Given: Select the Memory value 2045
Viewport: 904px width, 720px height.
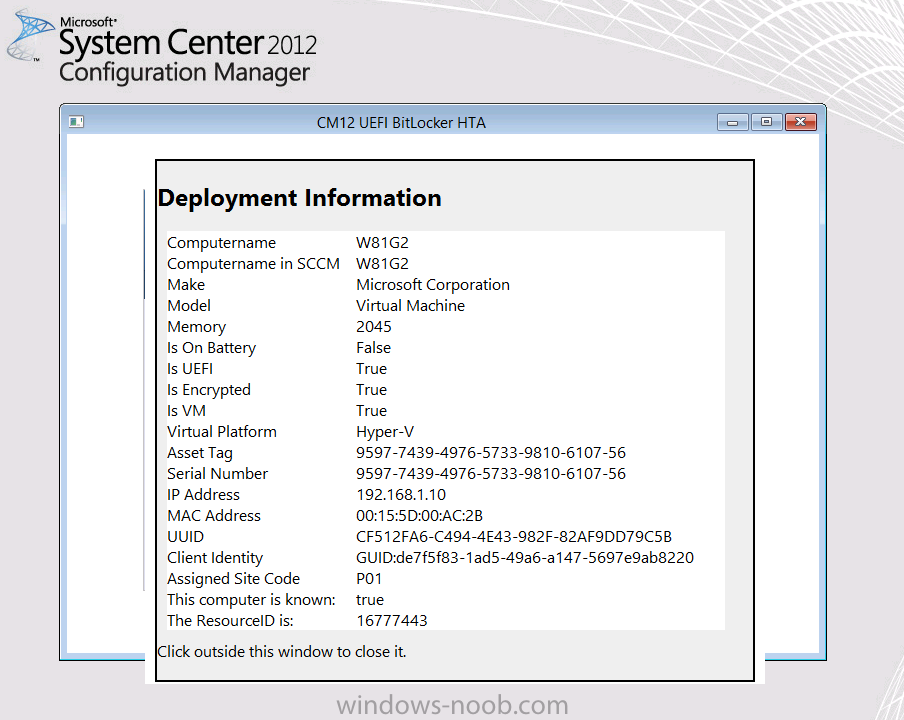Looking at the screenshot, I should point(374,327).
